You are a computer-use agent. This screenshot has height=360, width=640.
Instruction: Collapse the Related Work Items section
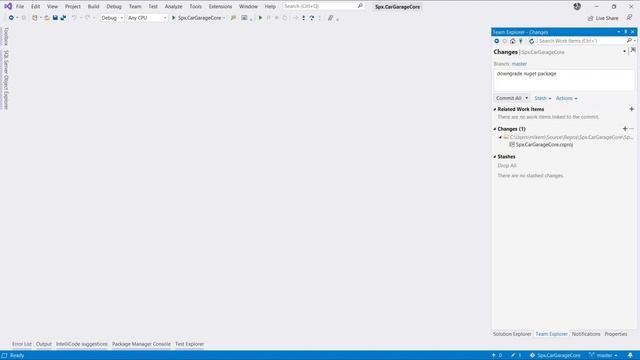coord(495,109)
